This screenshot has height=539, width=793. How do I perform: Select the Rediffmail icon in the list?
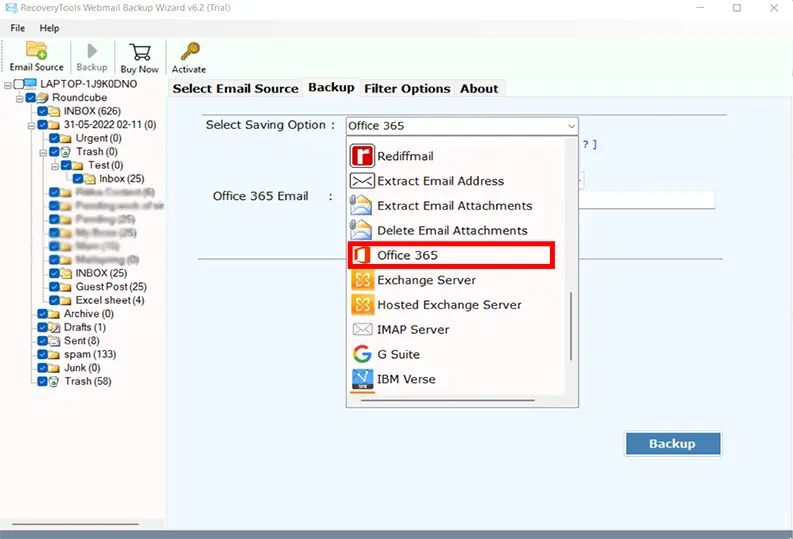pos(361,156)
